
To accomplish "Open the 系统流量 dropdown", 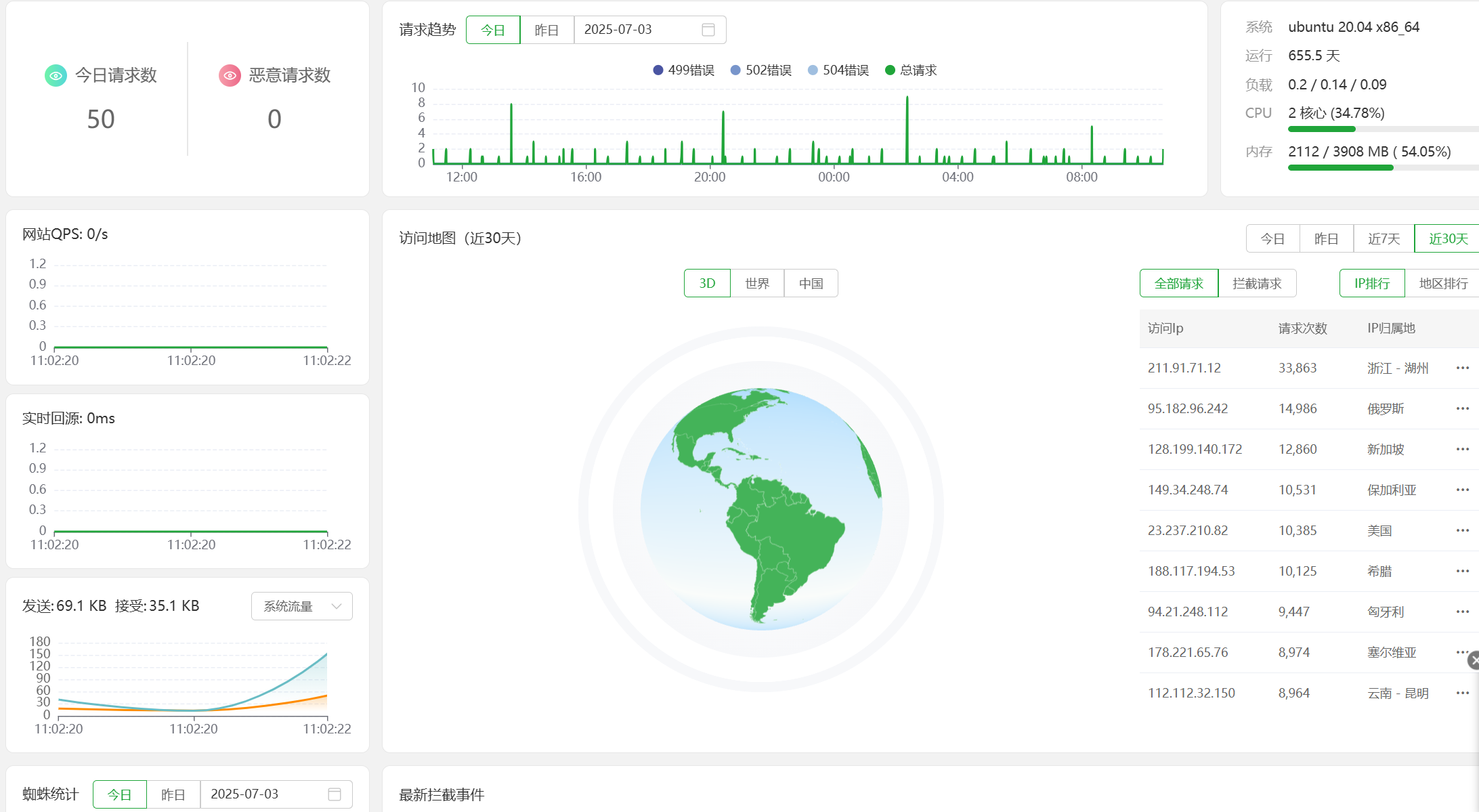I will click(x=302, y=606).
